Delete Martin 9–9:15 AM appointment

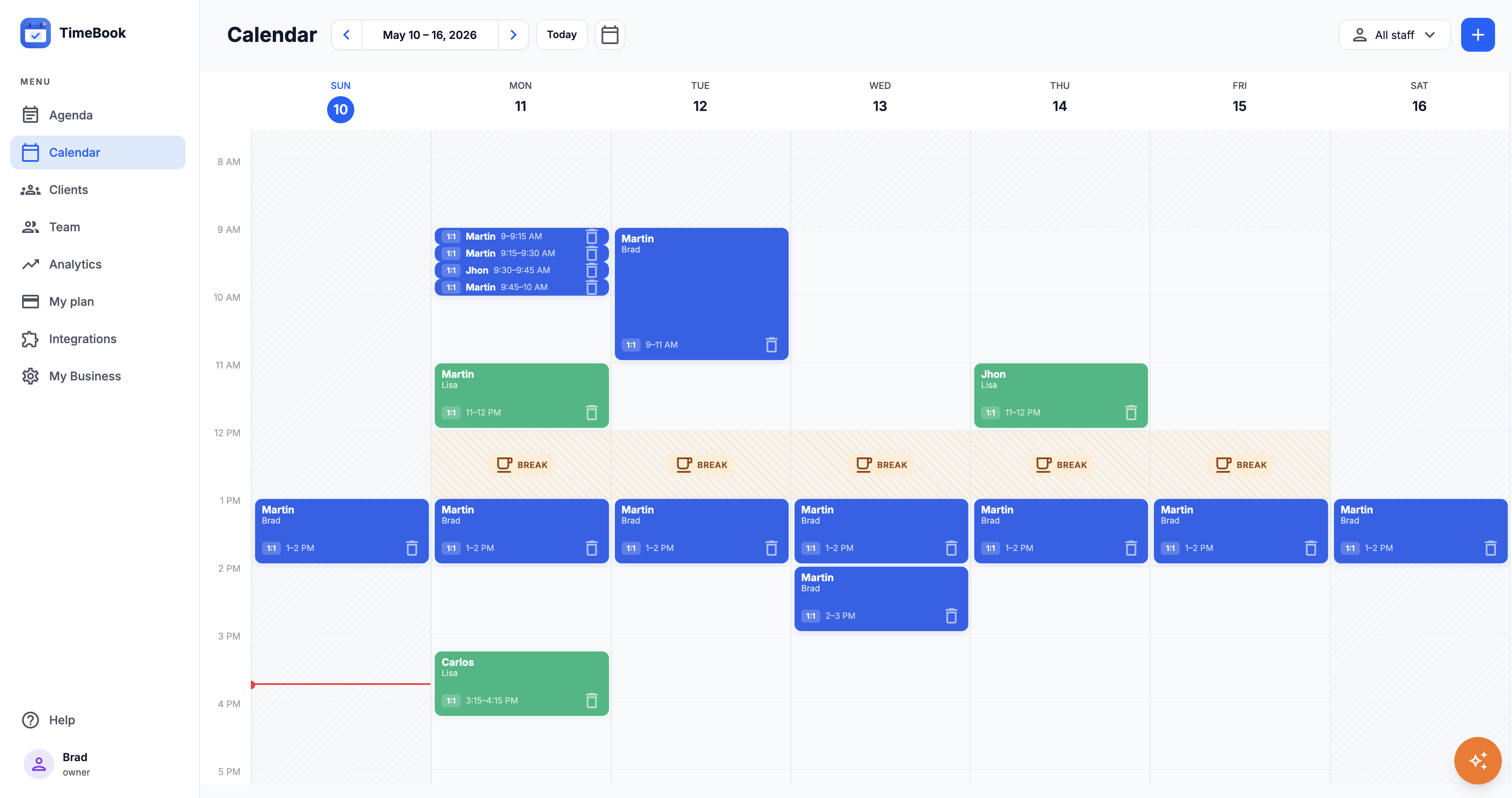[592, 236]
